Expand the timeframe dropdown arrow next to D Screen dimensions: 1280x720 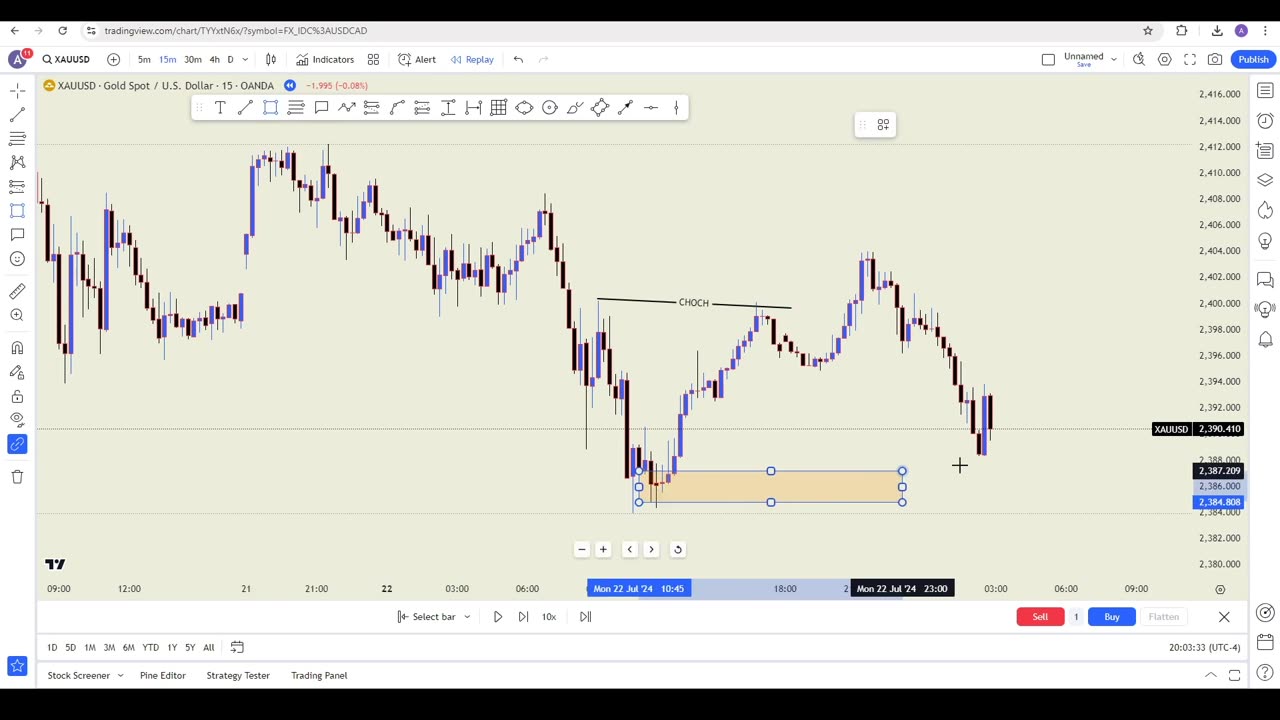[245, 59]
